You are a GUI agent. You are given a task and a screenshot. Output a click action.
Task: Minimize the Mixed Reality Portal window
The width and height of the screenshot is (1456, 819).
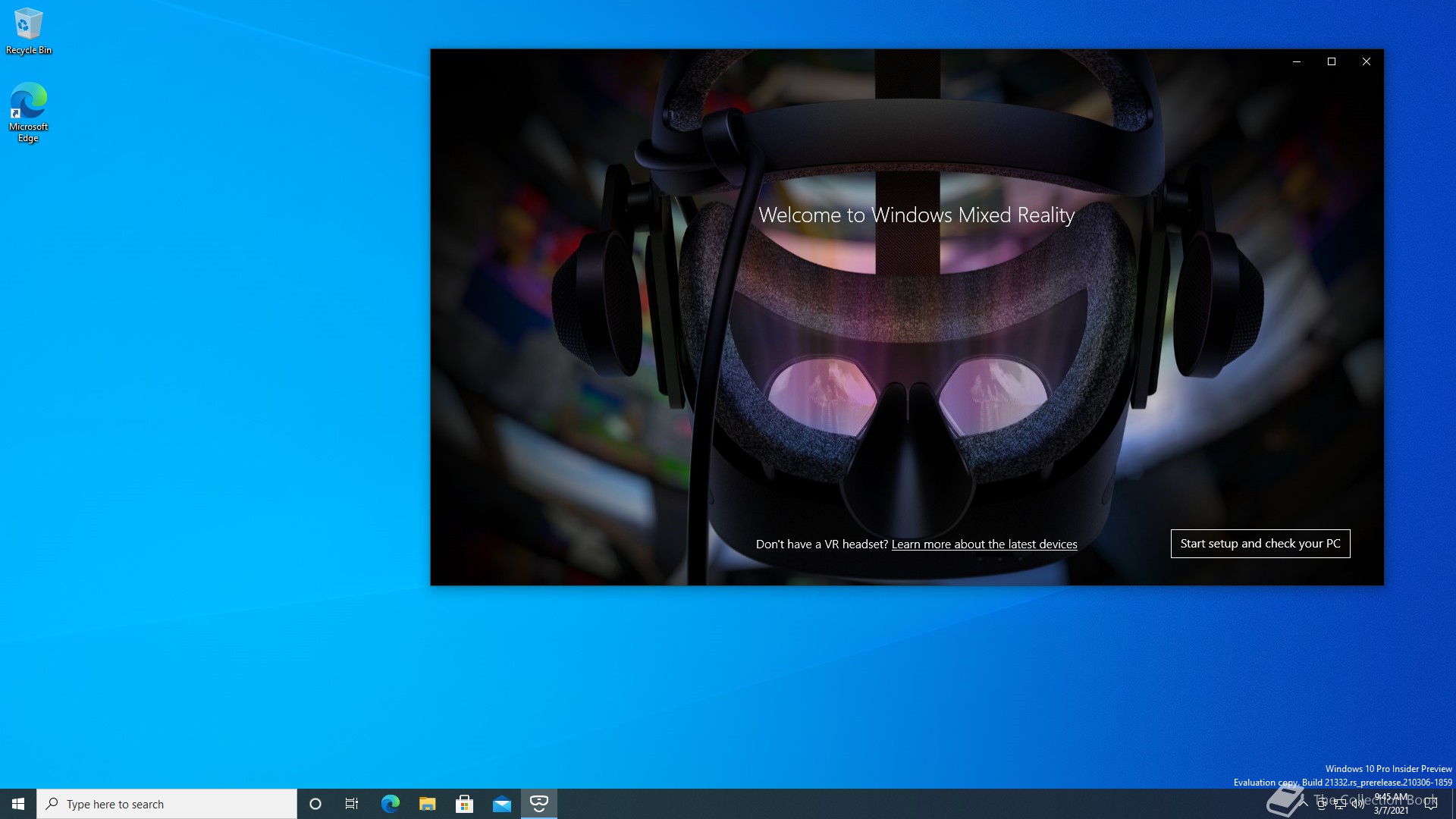click(1297, 61)
